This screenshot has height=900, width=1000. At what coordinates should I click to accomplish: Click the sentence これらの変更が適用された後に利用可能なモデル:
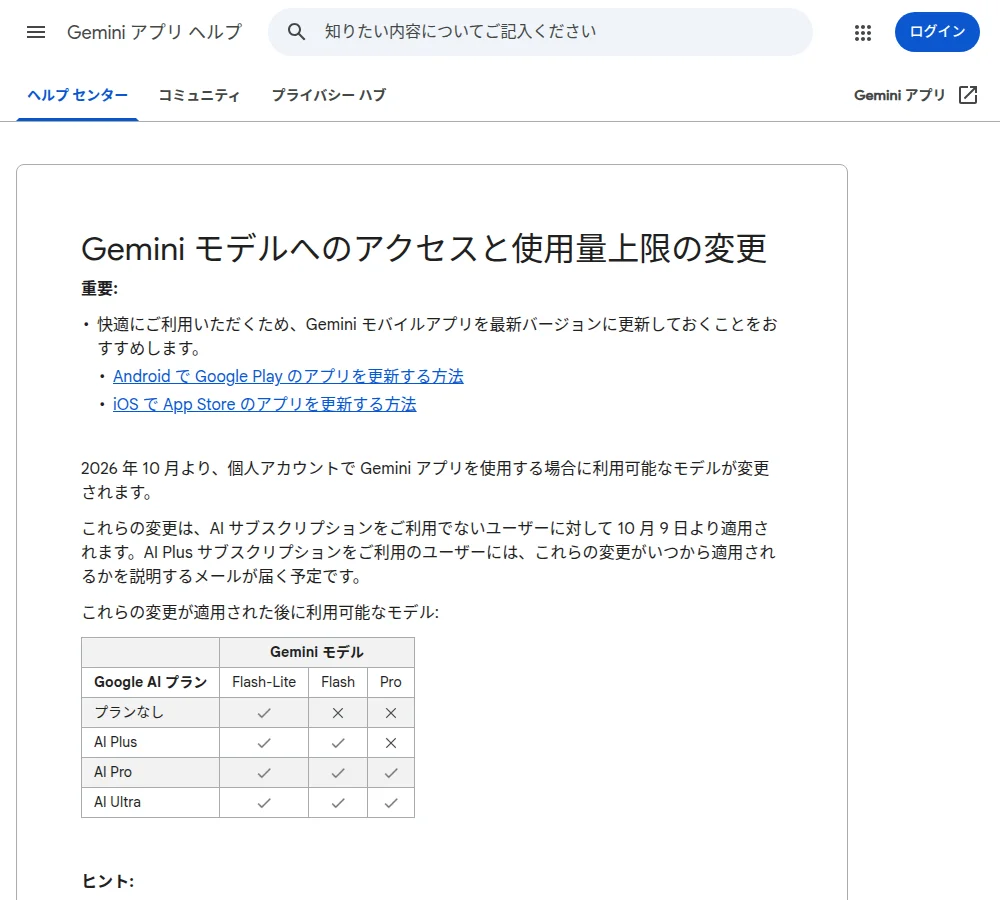pos(260,612)
